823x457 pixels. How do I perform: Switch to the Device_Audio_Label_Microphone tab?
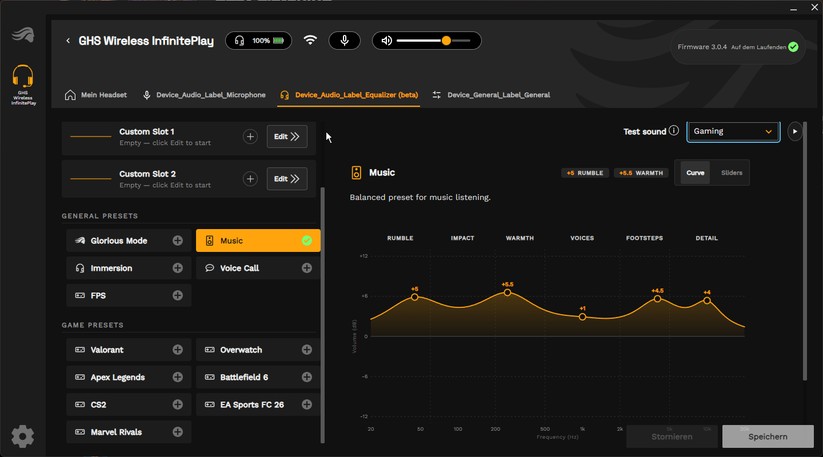pyautogui.click(x=204, y=95)
